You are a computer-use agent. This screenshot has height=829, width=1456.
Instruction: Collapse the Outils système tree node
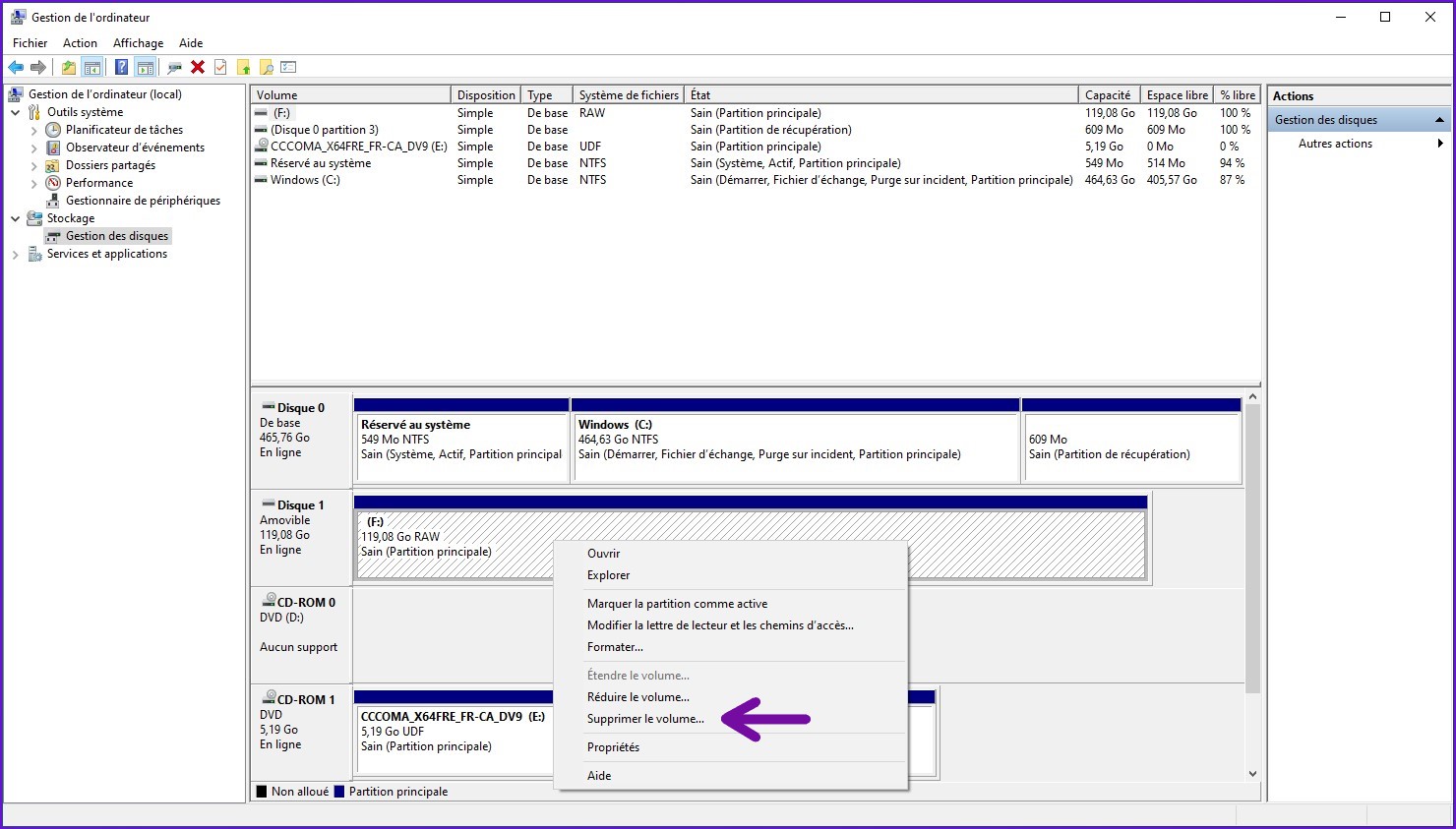(16, 112)
